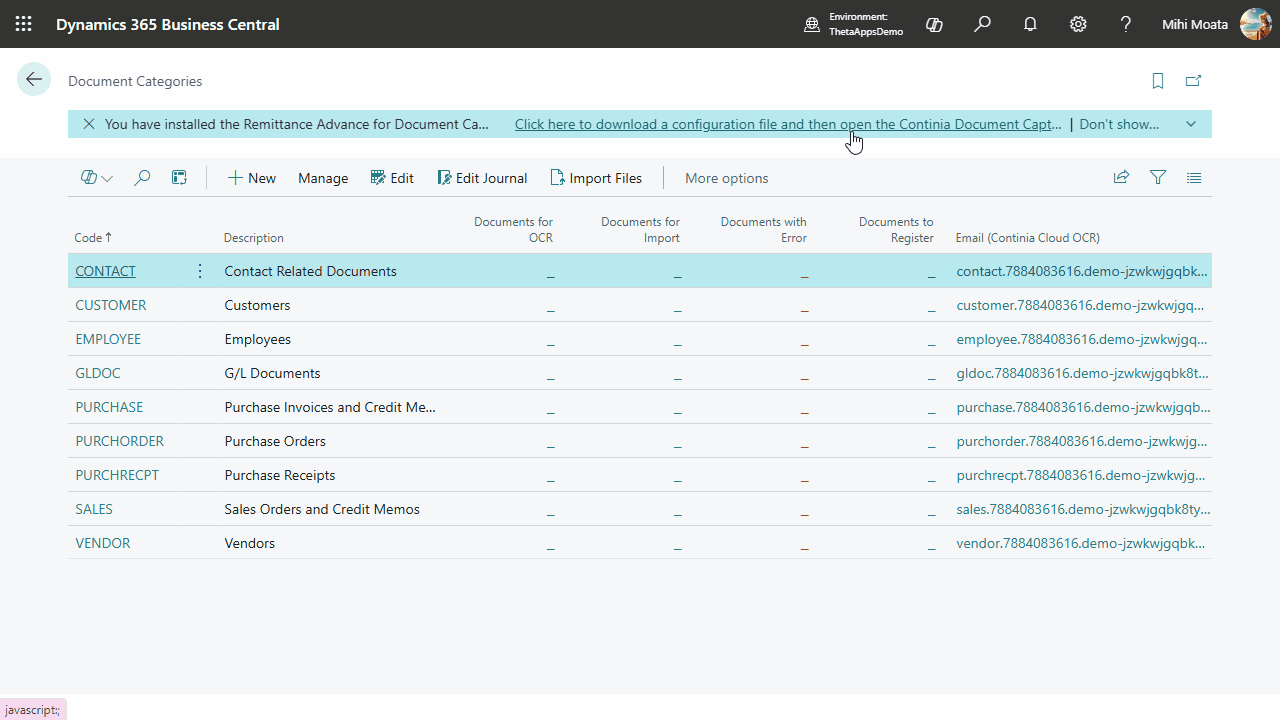The image size is (1280, 720).
Task: Change the list layout view
Action: (1194, 178)
